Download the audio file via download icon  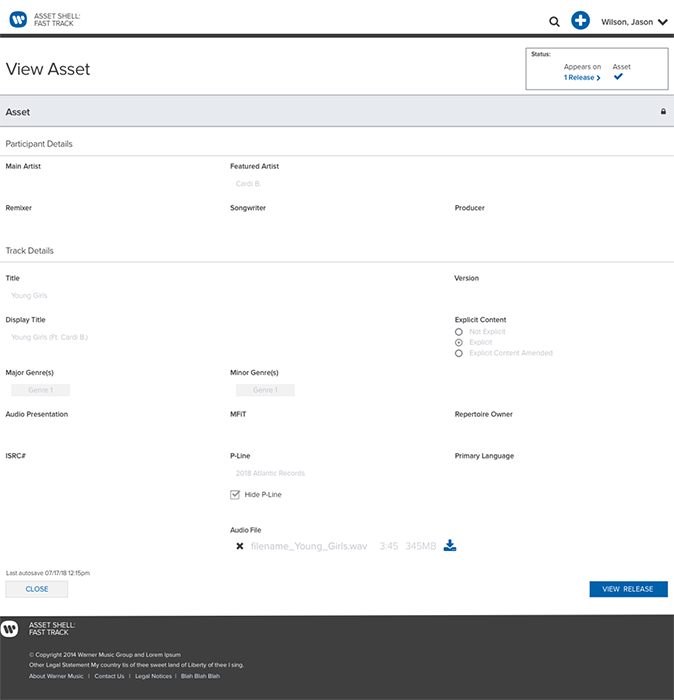(x=450, y=546)
